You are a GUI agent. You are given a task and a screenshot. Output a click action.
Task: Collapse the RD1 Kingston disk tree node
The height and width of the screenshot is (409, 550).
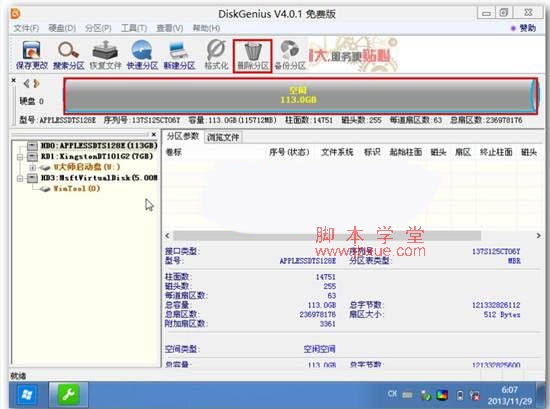coord(20,157)
